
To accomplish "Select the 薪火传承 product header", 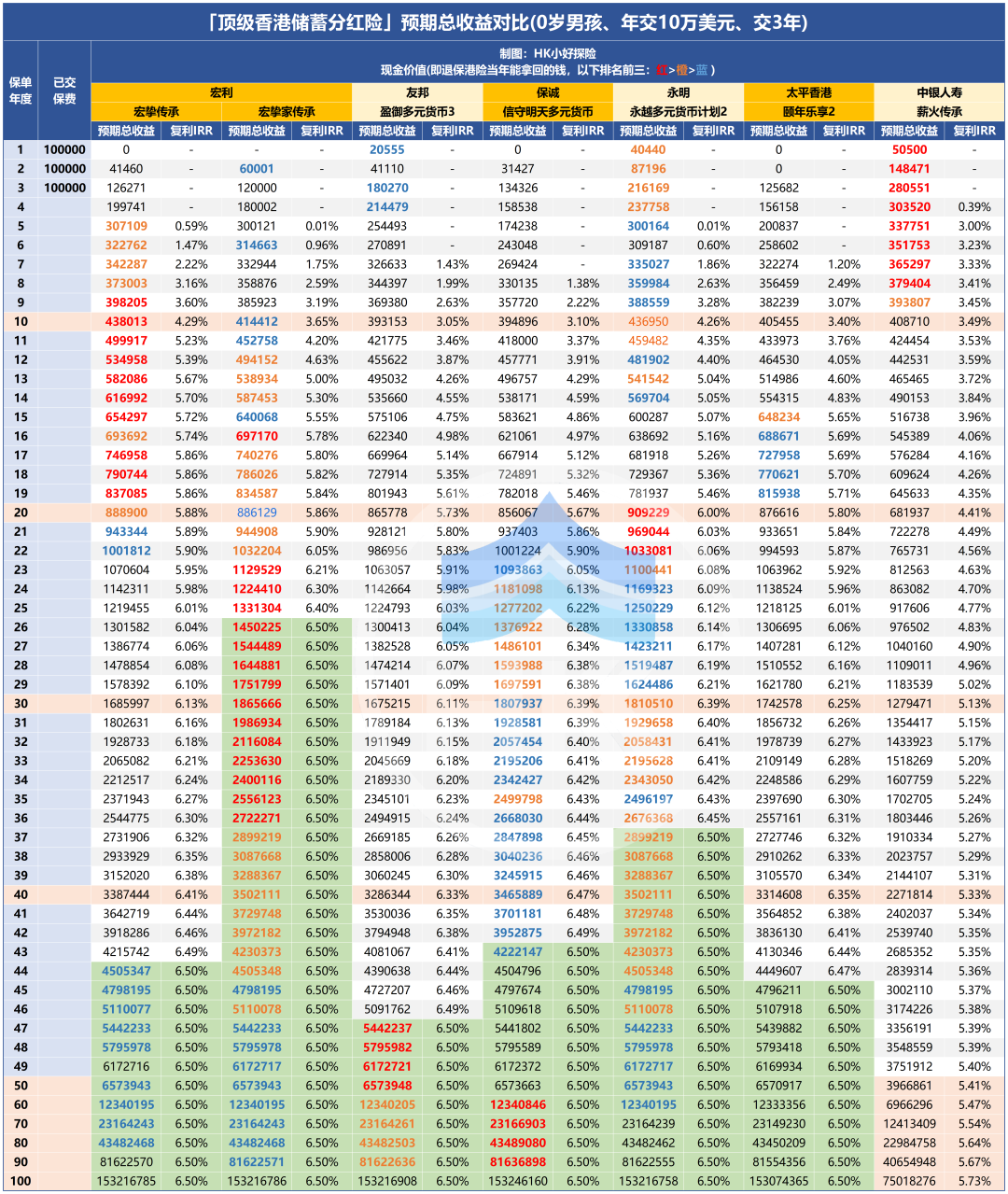I will (x=939, y=112).
